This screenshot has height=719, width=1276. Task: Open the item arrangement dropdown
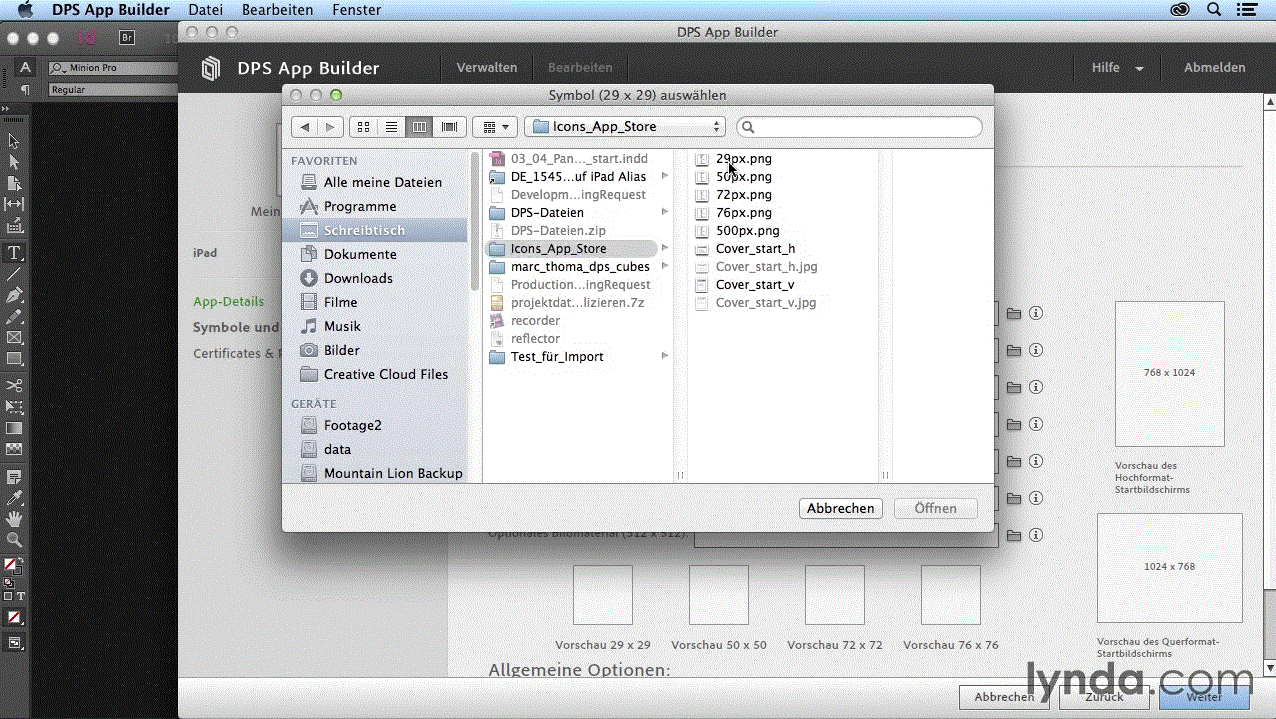click(494, 127)
